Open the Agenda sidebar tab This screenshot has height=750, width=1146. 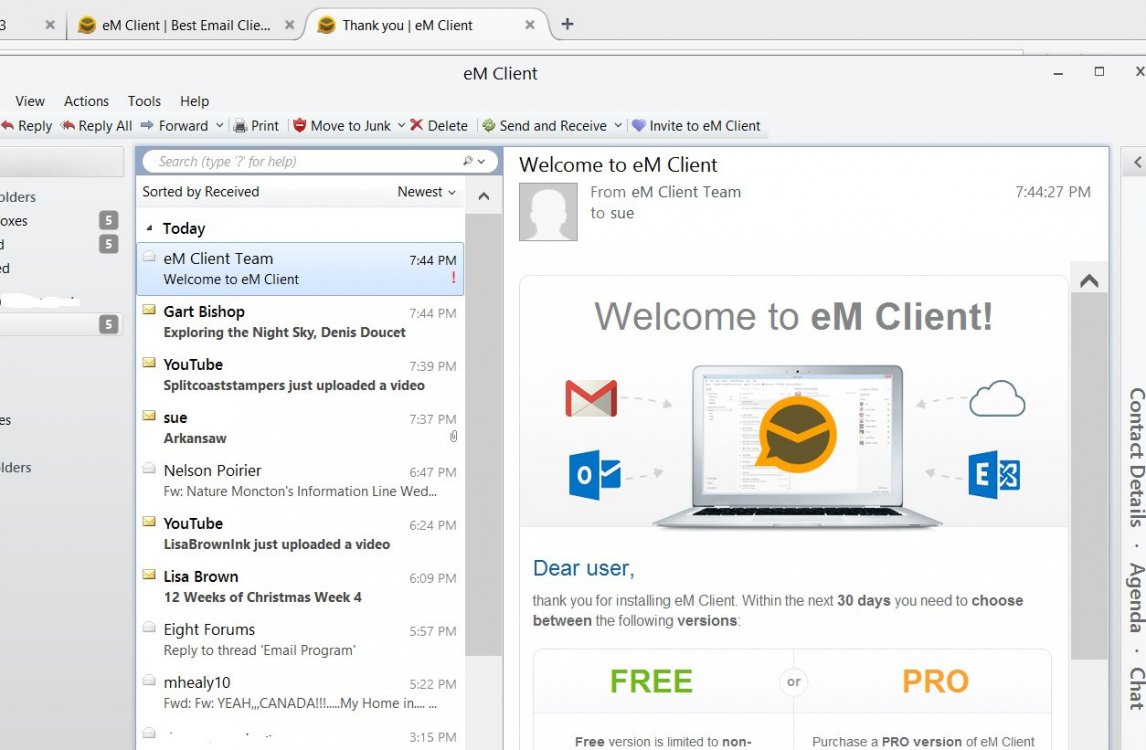point(1136,597)
